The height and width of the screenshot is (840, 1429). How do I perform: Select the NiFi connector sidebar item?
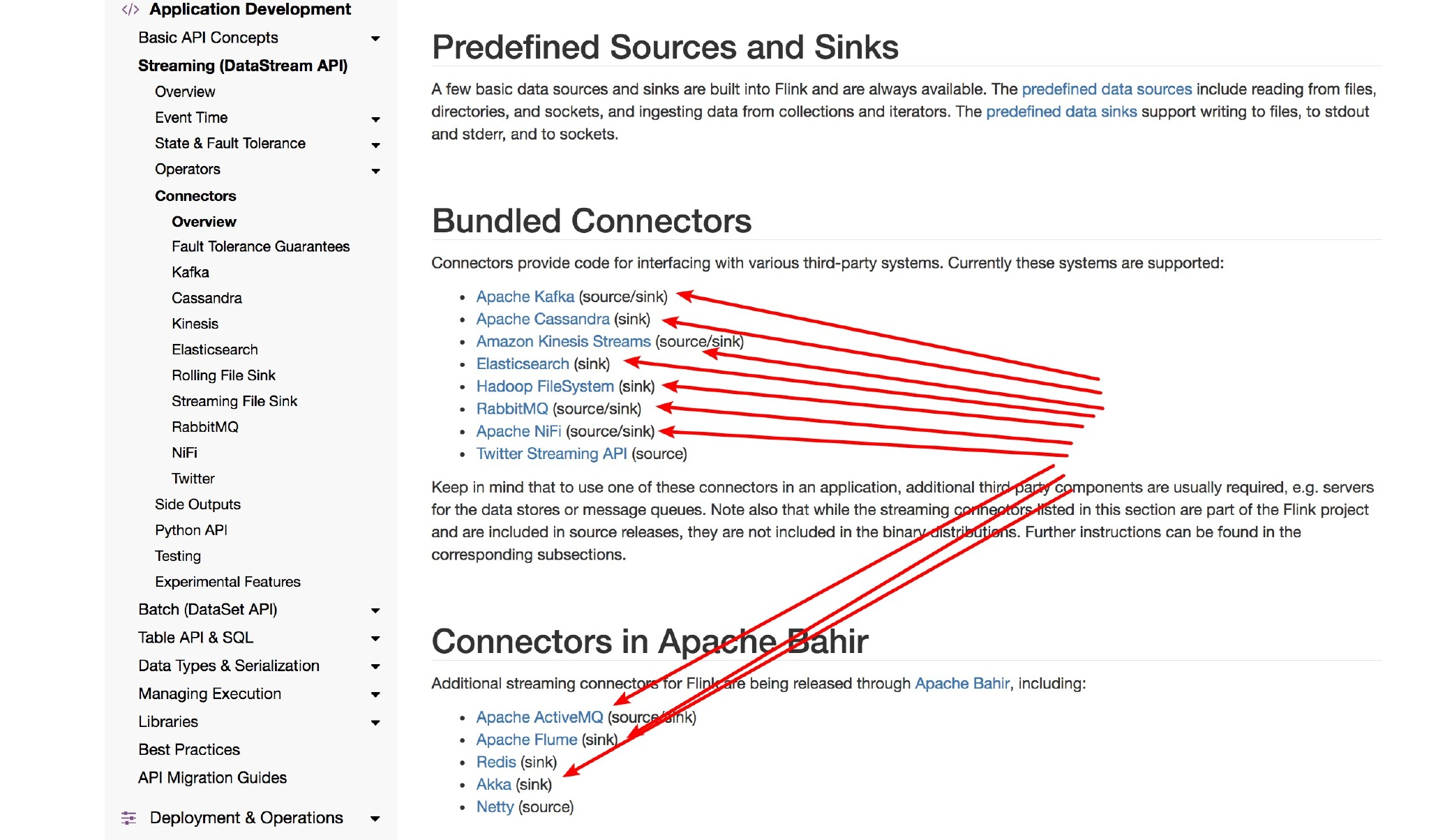pos(183,452)
